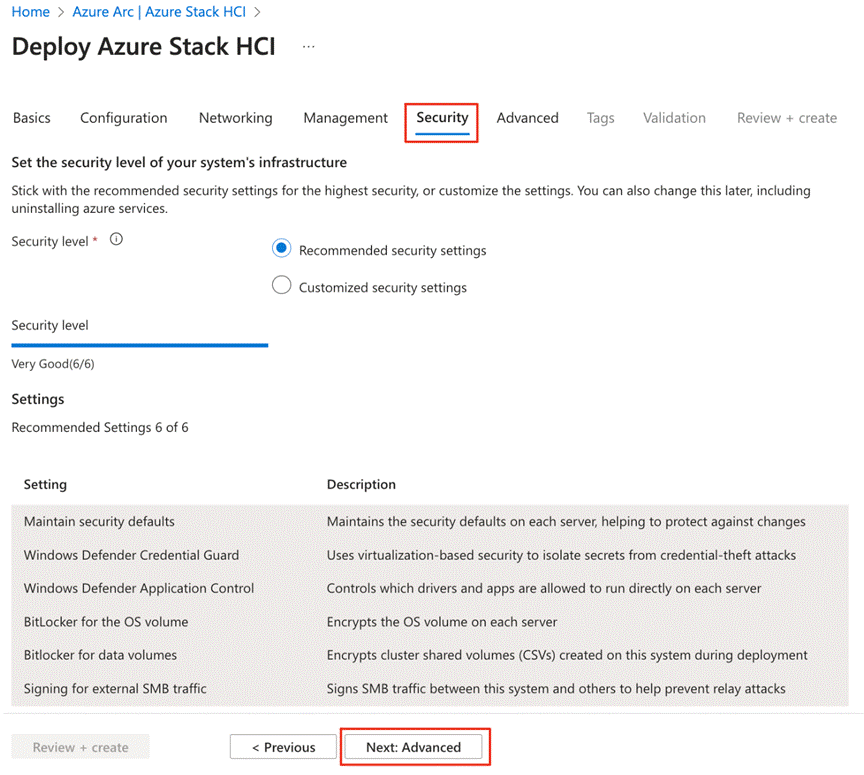Click the Security level info icon

[116, 240]
